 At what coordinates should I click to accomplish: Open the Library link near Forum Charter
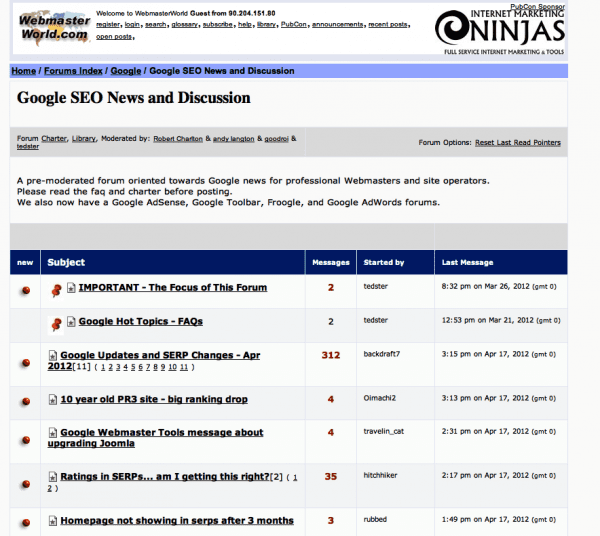coord(83,138)
